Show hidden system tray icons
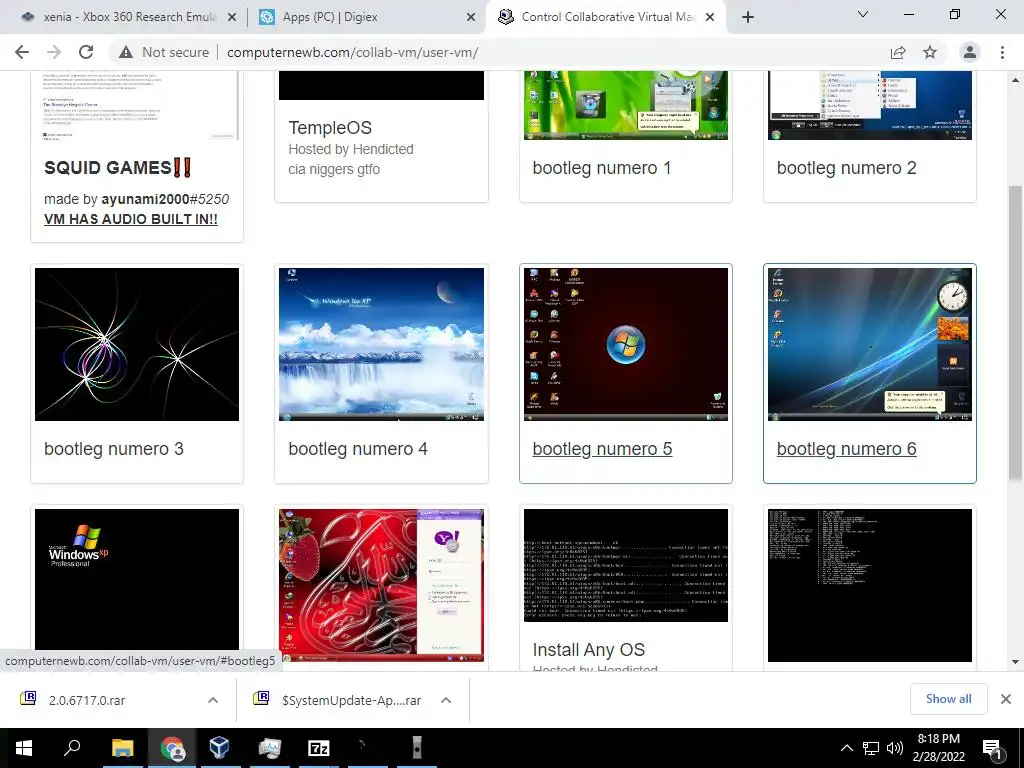Image resolution: width=1024 pixels, height=768 pixels. click(846, 748)
